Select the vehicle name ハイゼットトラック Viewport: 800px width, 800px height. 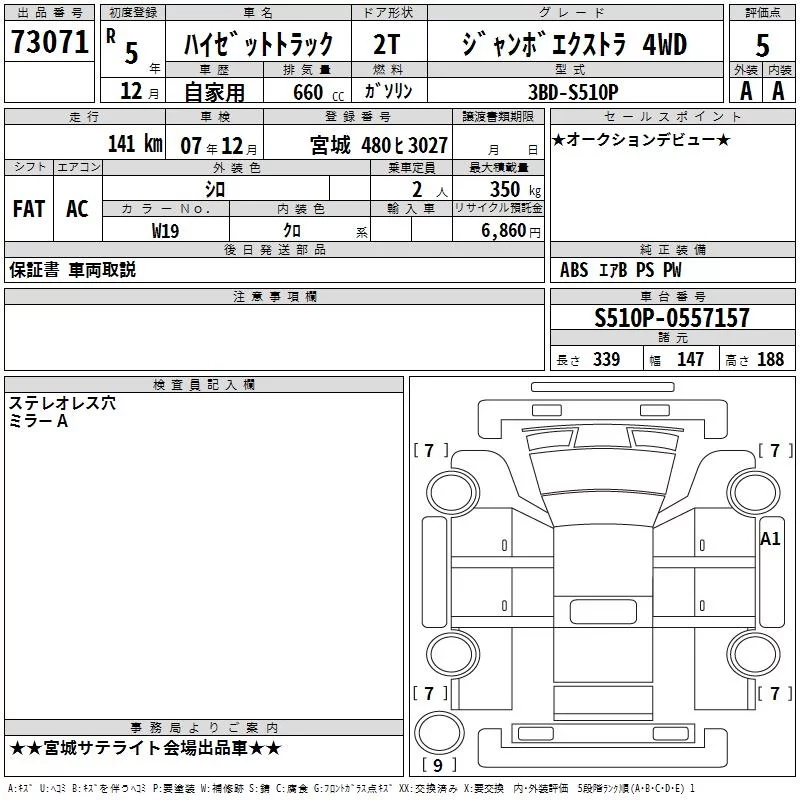[258, 44]
